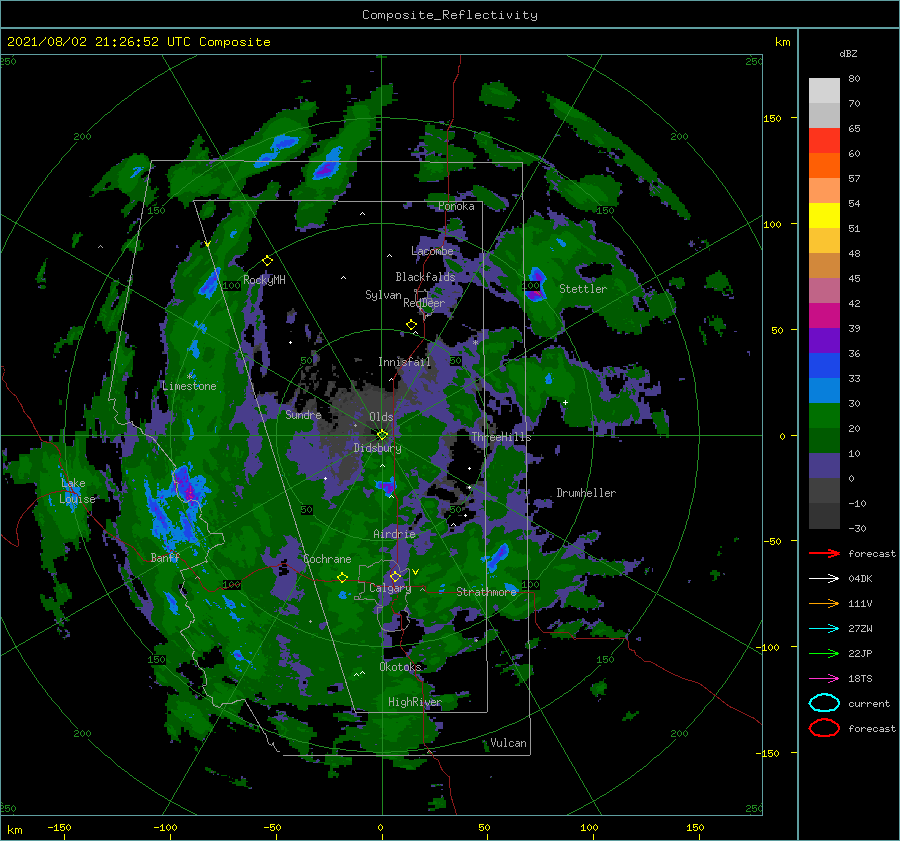This screenshot has width=900, height=841.
Task: Click the Vulcan city label
Action: click(508, 743)
